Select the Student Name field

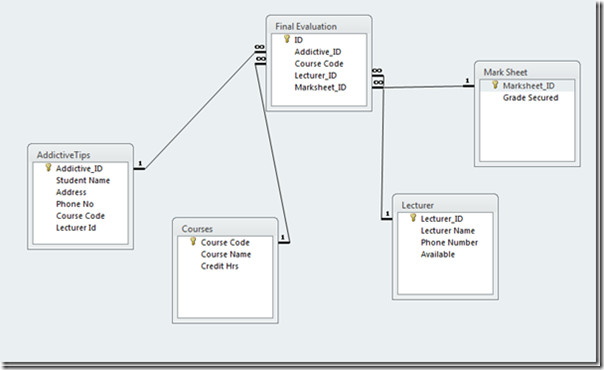83,180
